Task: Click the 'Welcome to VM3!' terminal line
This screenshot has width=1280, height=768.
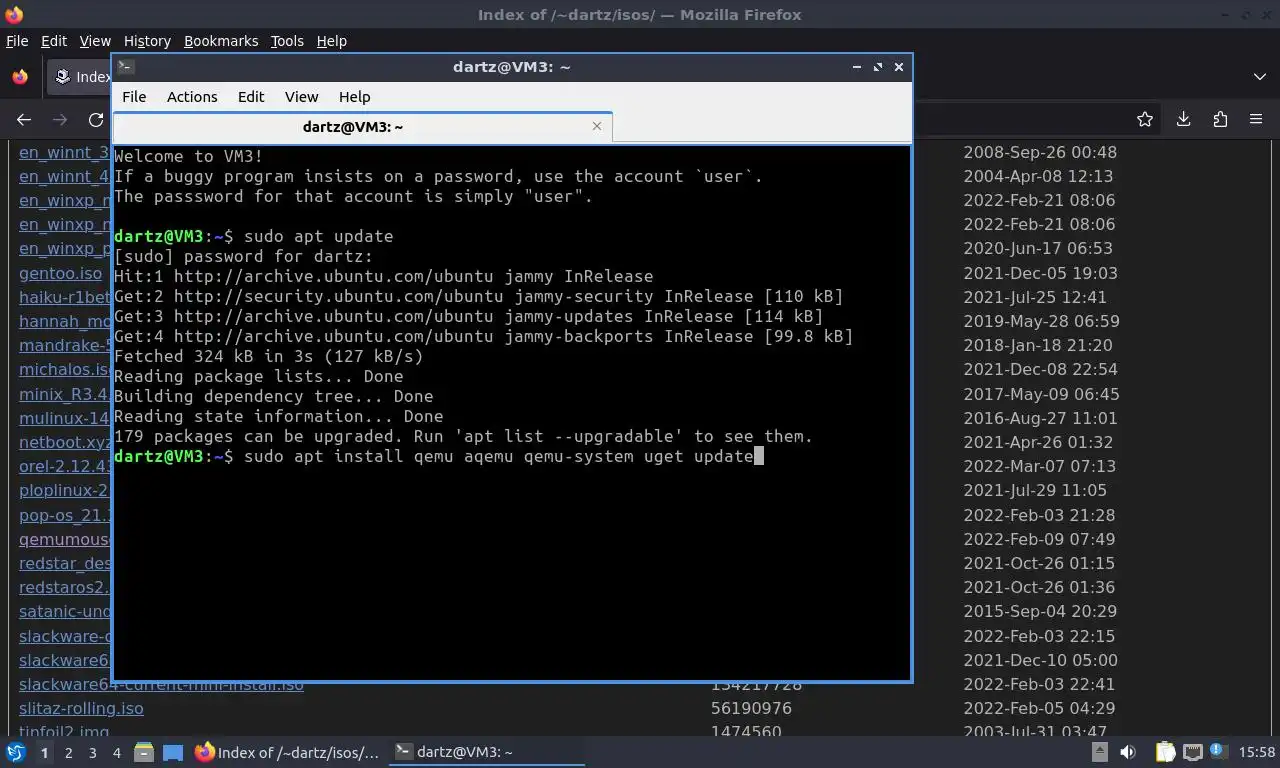Action: (188, 156)
